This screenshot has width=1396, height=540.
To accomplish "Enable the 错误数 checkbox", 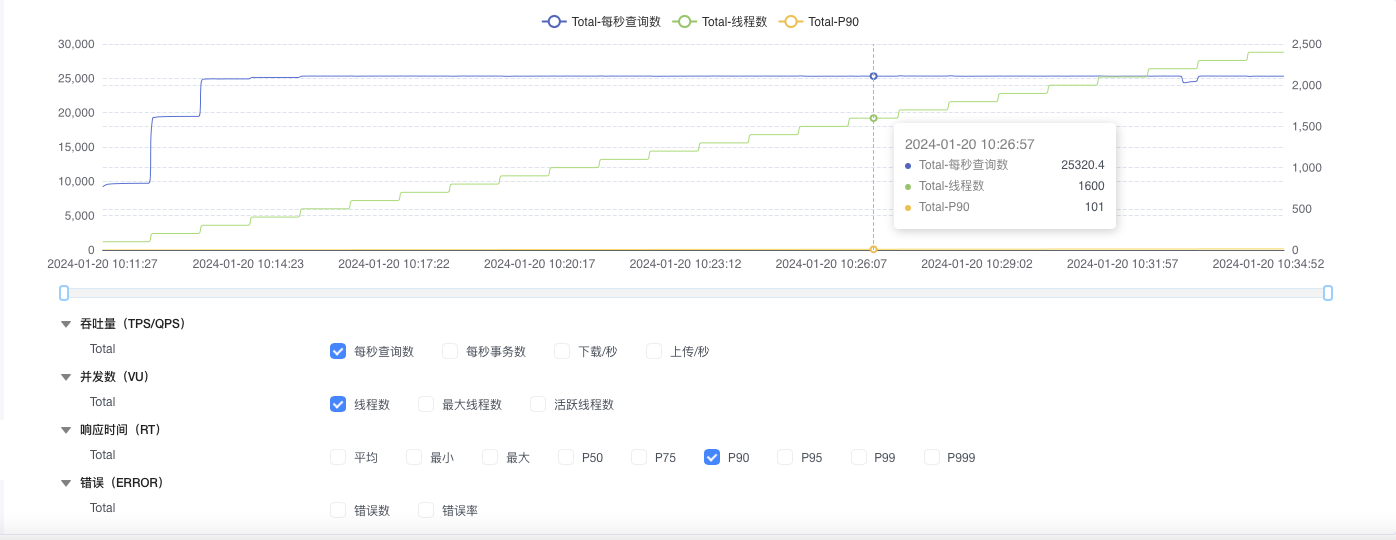I will tap(338, 510).
